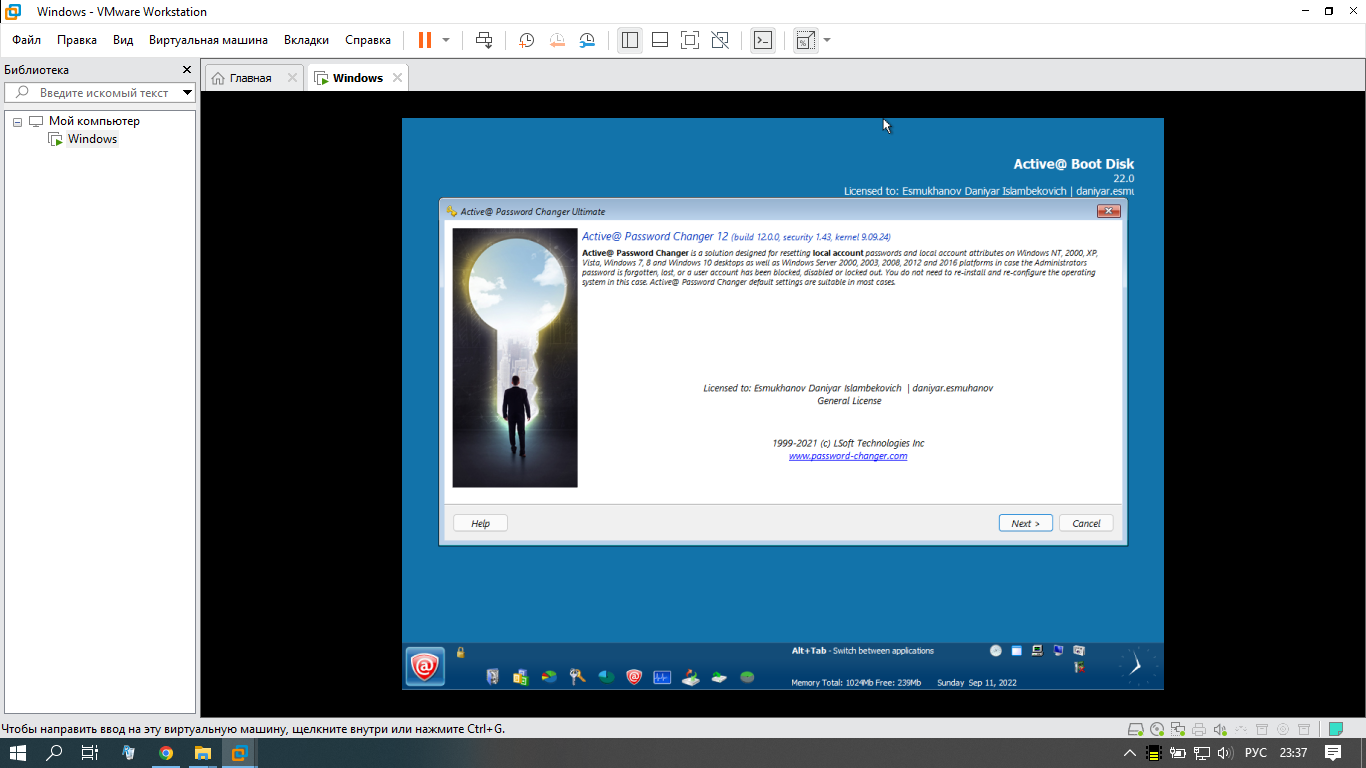Launch the colored files taskbar icon

(x=520, y=677)
